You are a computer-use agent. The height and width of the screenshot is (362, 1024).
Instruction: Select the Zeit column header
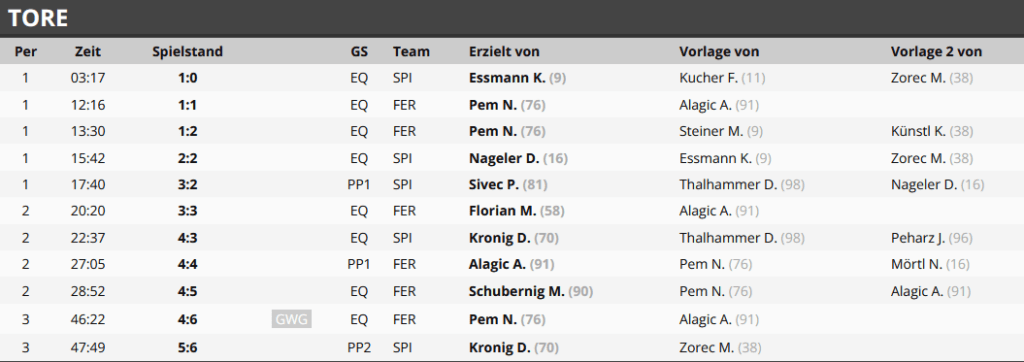click(x=88, y=52)
